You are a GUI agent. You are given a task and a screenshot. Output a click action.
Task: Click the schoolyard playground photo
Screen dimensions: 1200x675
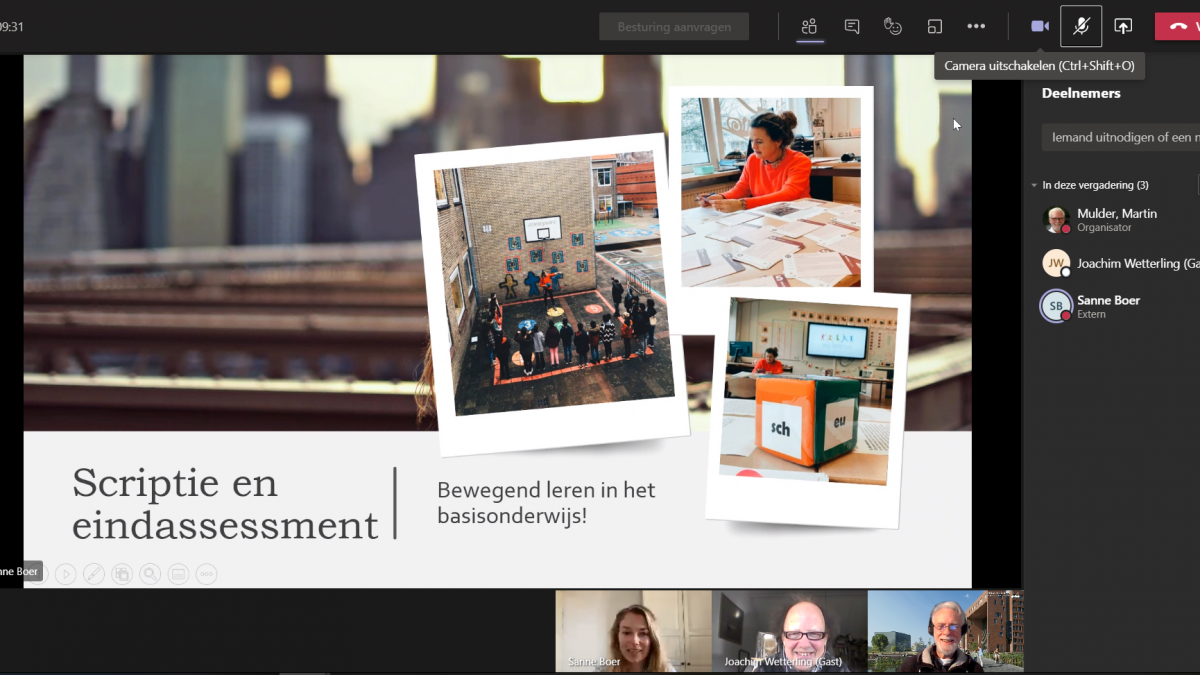[x=553, y=283]
